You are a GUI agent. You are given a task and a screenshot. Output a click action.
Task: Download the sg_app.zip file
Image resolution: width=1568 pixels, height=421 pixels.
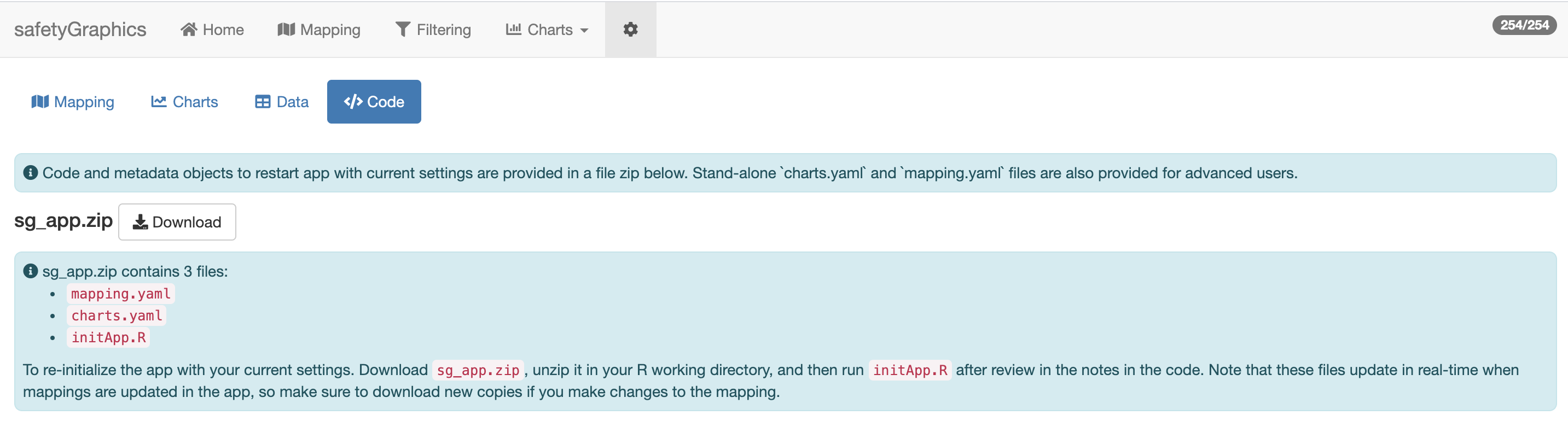177,222
